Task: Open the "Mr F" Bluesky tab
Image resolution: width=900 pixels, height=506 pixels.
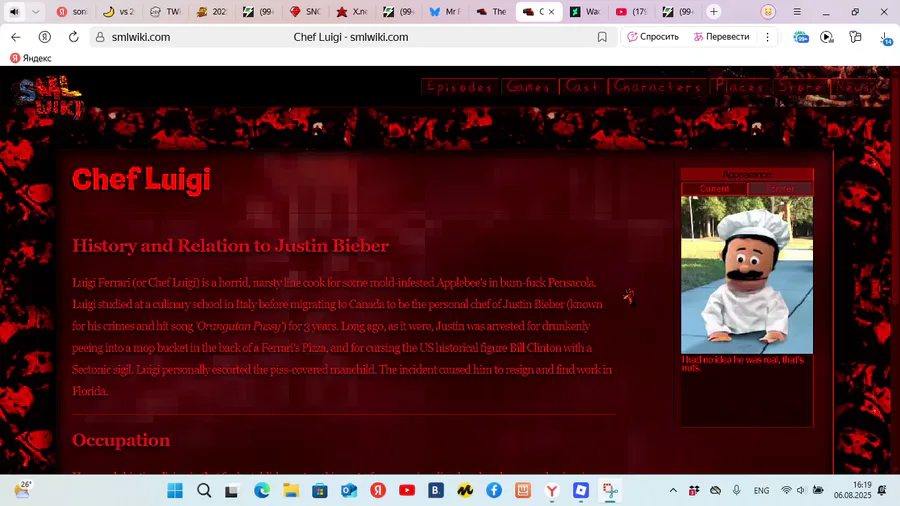Action: (445, 11)
